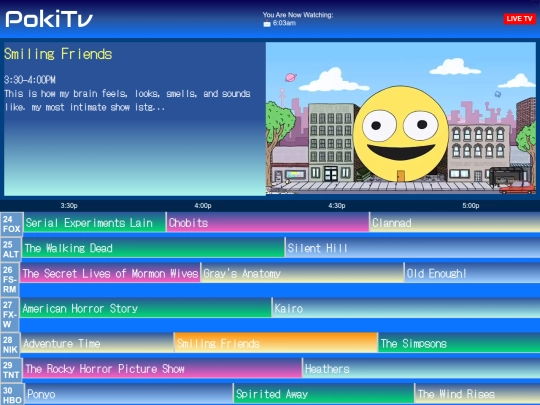Viewport: 540px width, 405px height.
Task: Select channel 30 HBO
Action: [x=12, y=395]
